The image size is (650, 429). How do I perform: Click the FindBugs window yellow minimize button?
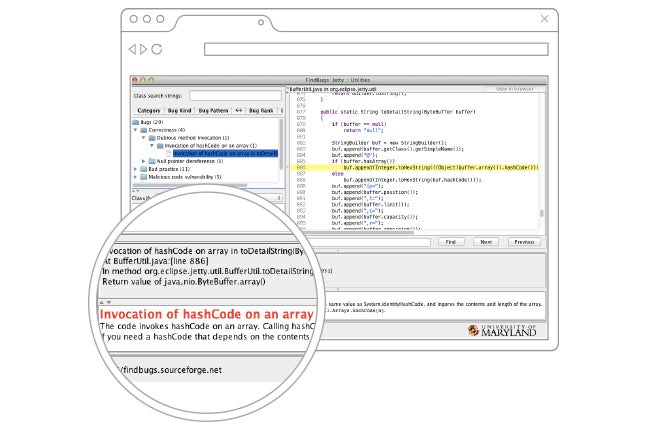[x=143, y=80]
